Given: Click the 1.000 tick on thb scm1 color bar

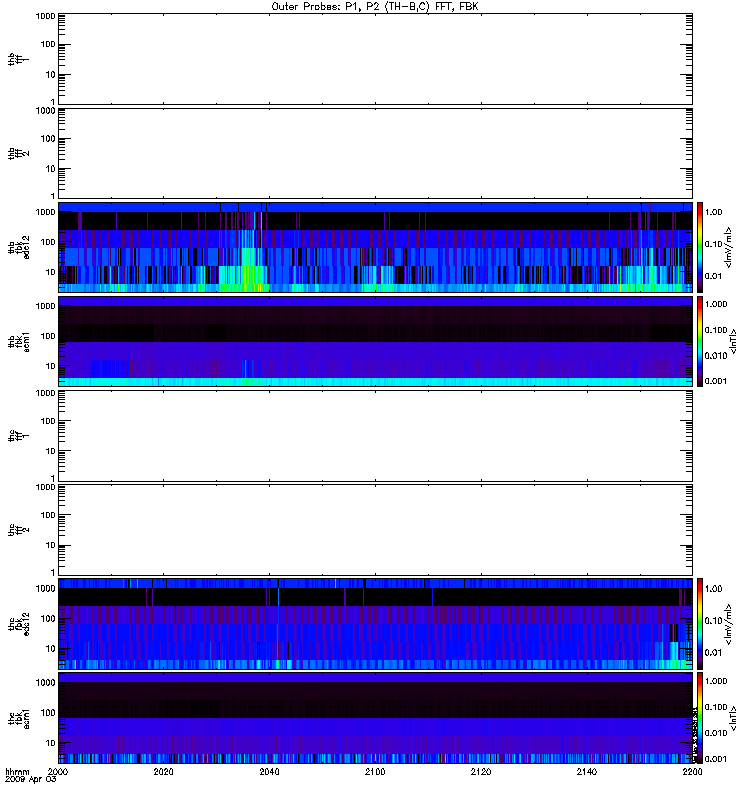Looking at the screenshot, I should 716,304.
